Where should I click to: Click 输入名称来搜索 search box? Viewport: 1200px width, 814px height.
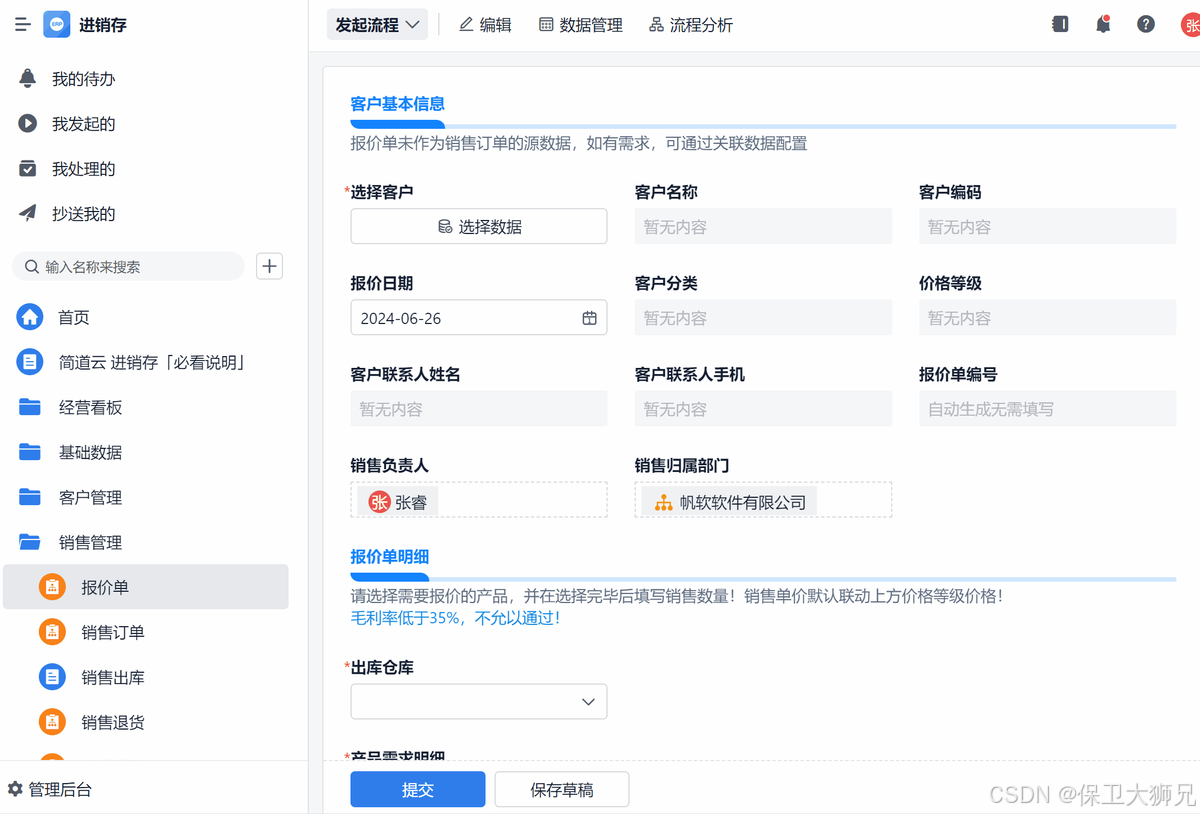[128, 266]
